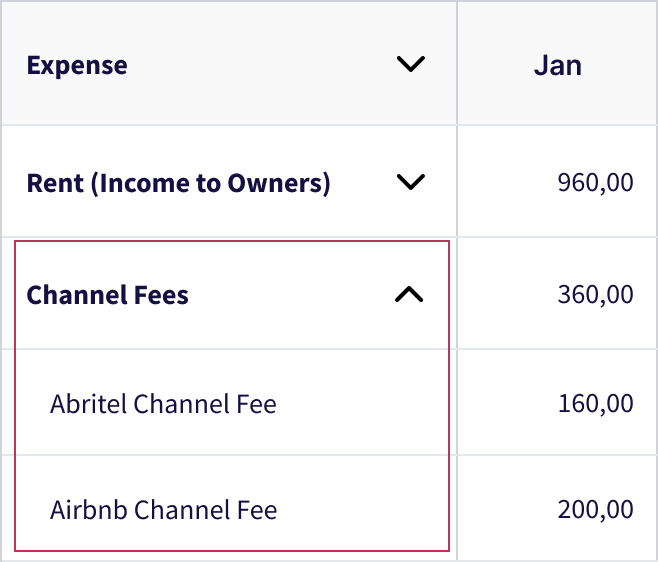Collapse the Channel Fees group chevron

point(410,295)
